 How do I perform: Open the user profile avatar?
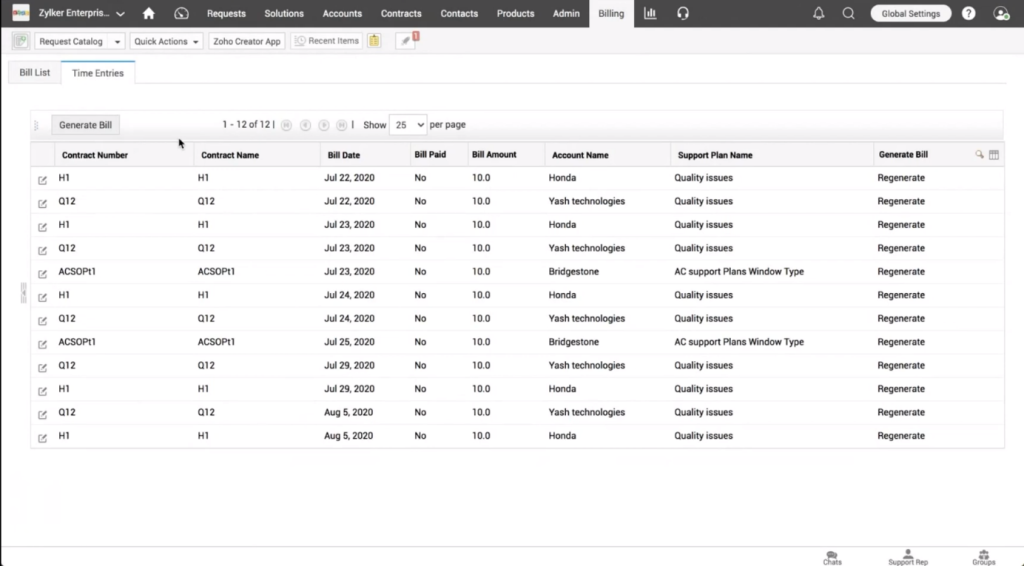1001,14
